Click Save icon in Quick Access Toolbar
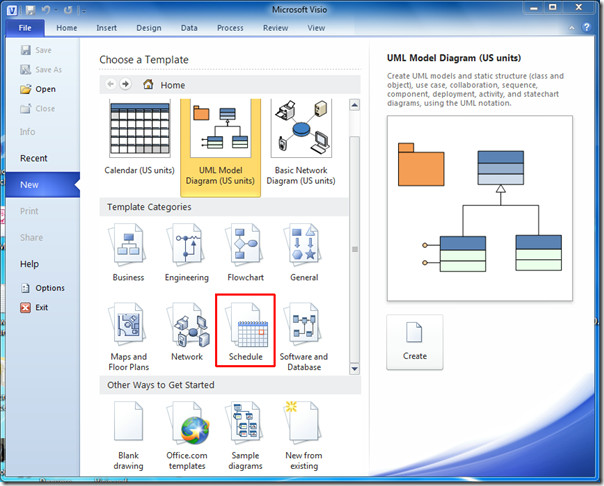 [30, 10]
